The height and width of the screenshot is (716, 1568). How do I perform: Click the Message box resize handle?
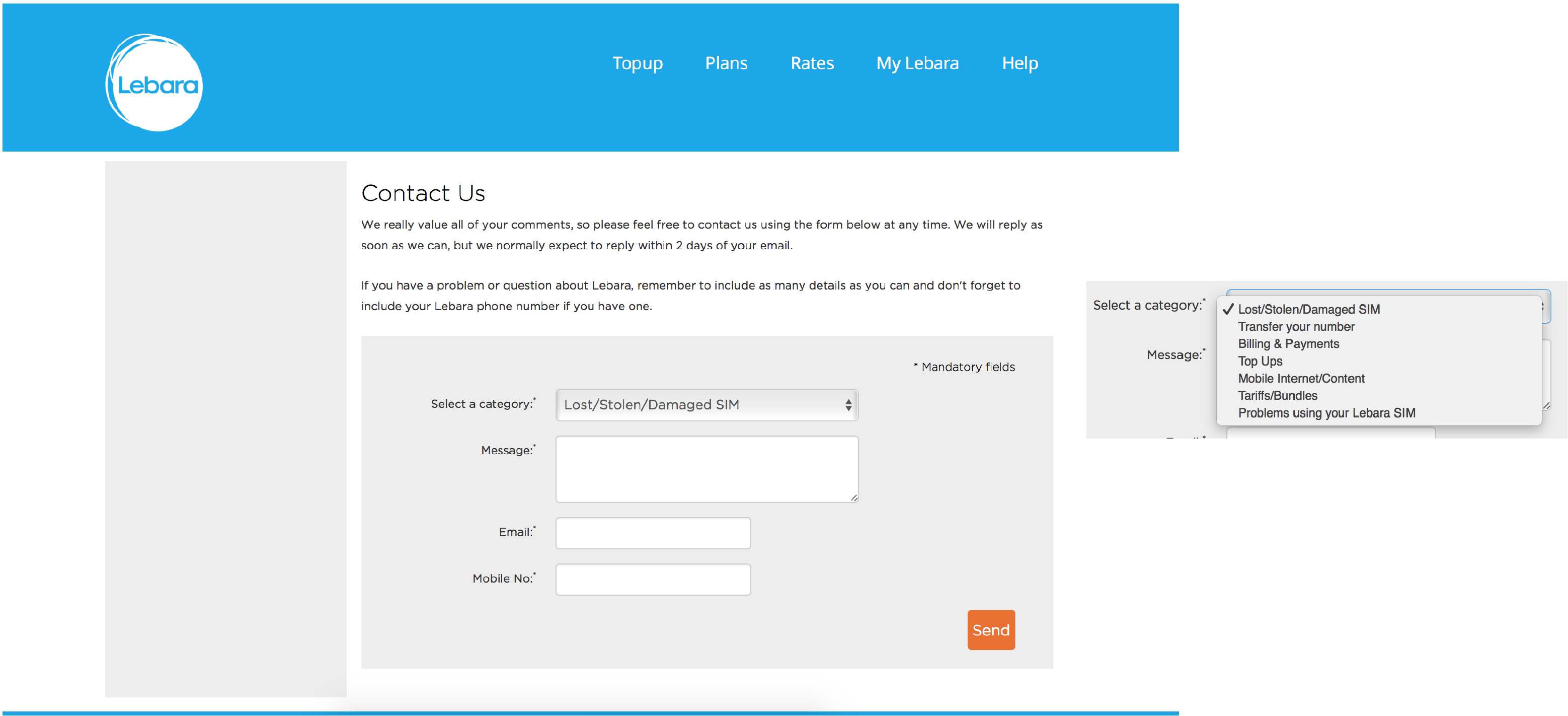(854, 498)
